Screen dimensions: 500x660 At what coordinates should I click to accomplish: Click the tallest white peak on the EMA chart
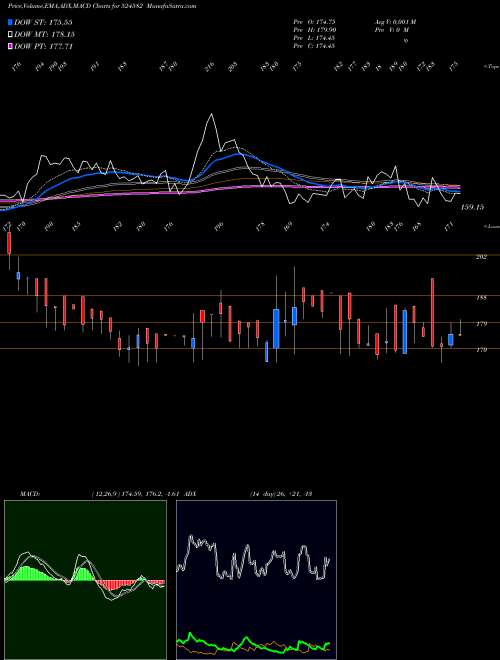click(x=211, y=114)
